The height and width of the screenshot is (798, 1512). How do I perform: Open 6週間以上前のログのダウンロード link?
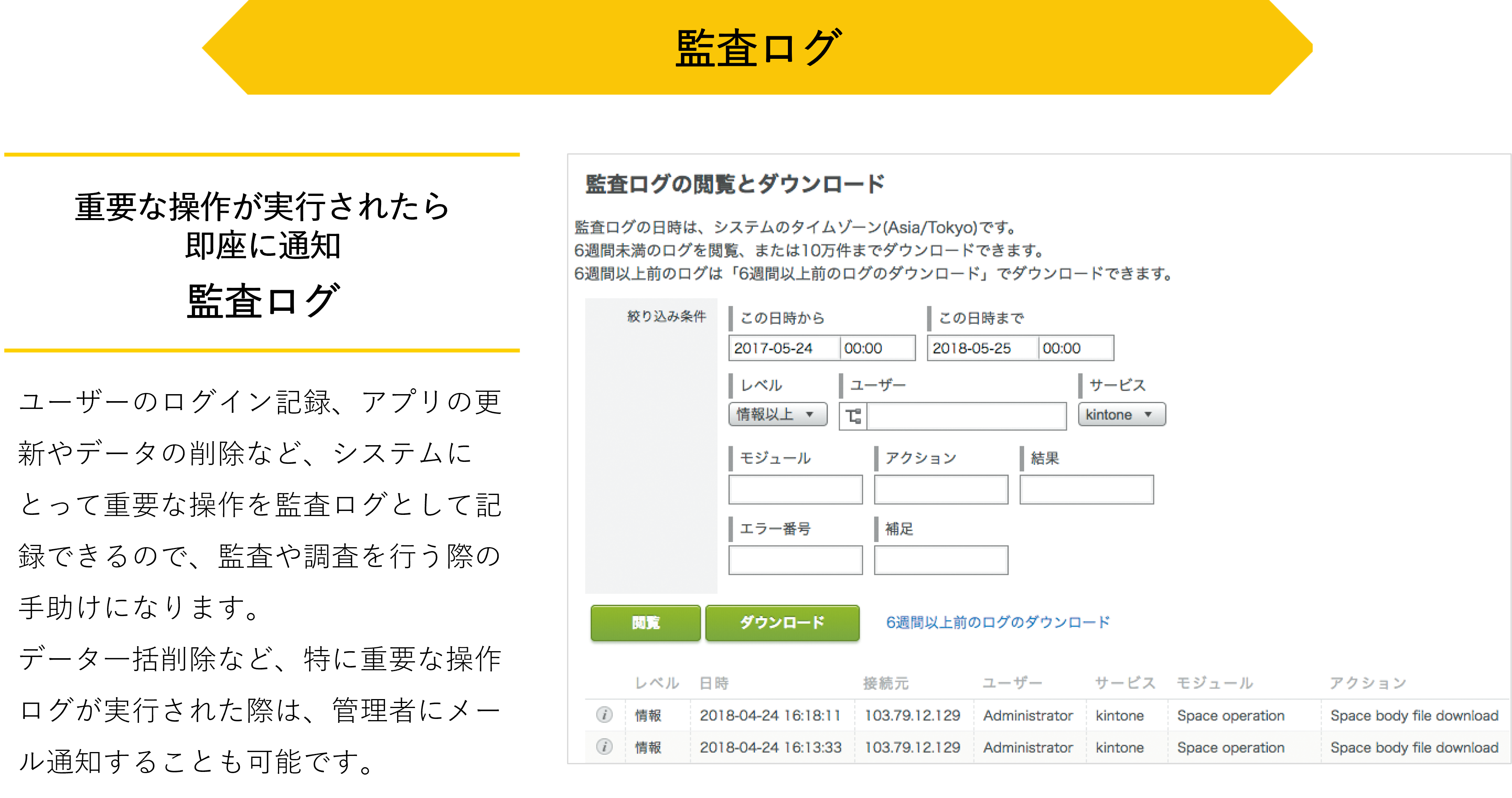(x=998, y=622)
